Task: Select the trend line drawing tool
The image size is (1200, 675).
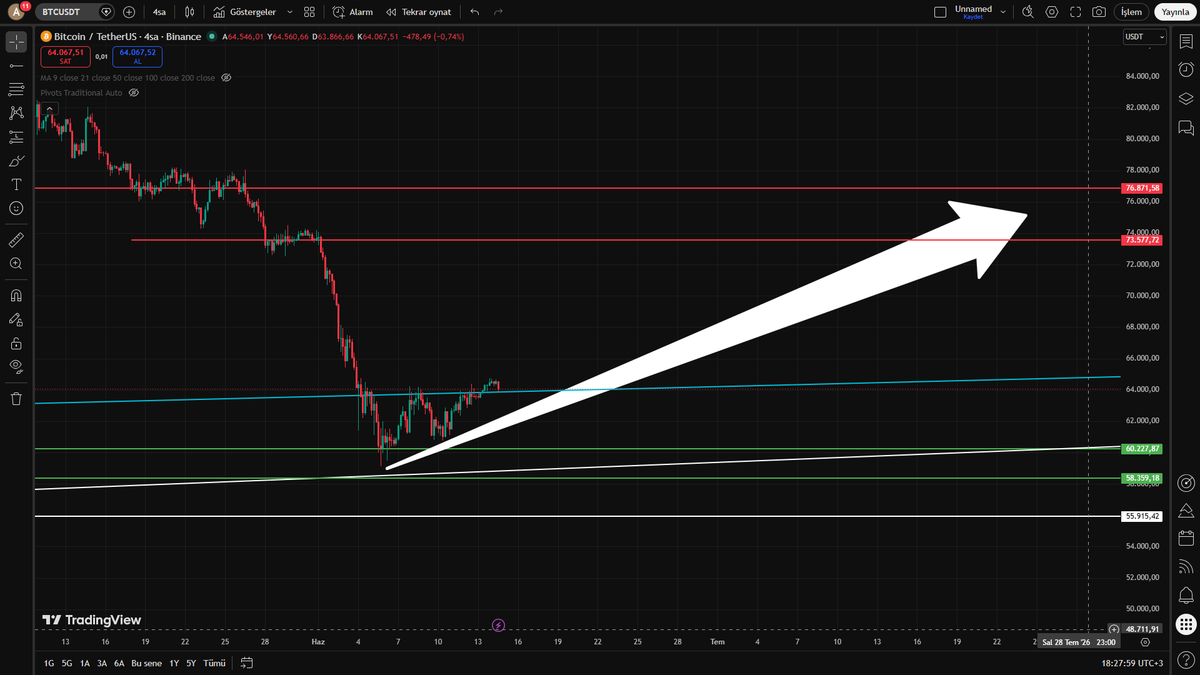Action: tap(16, 65)
